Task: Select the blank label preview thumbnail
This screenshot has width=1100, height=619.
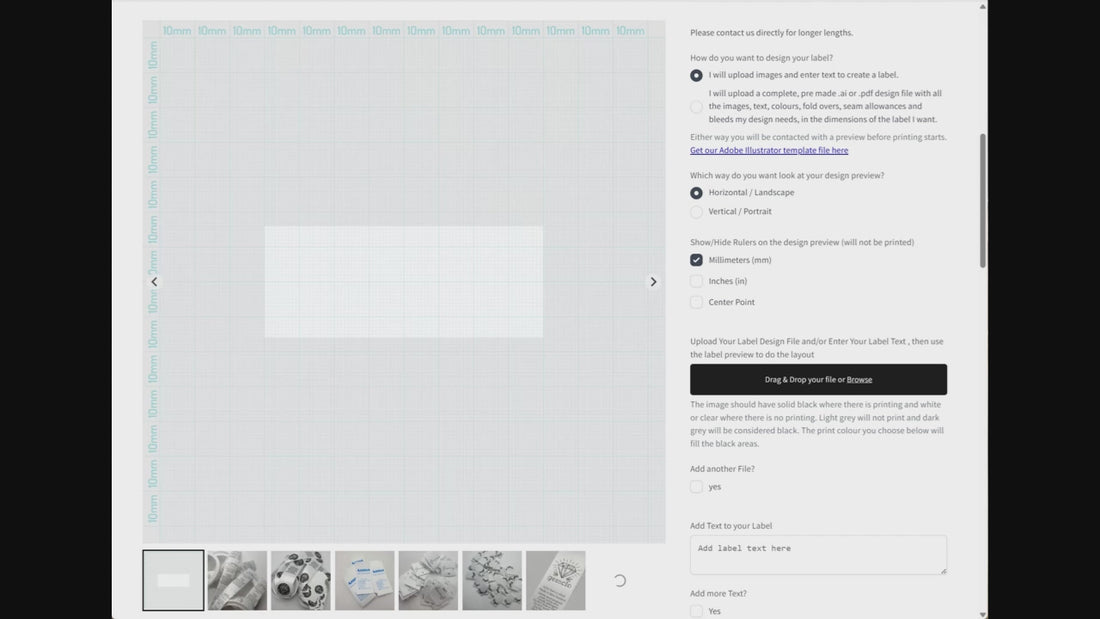Action: (173, 580)
